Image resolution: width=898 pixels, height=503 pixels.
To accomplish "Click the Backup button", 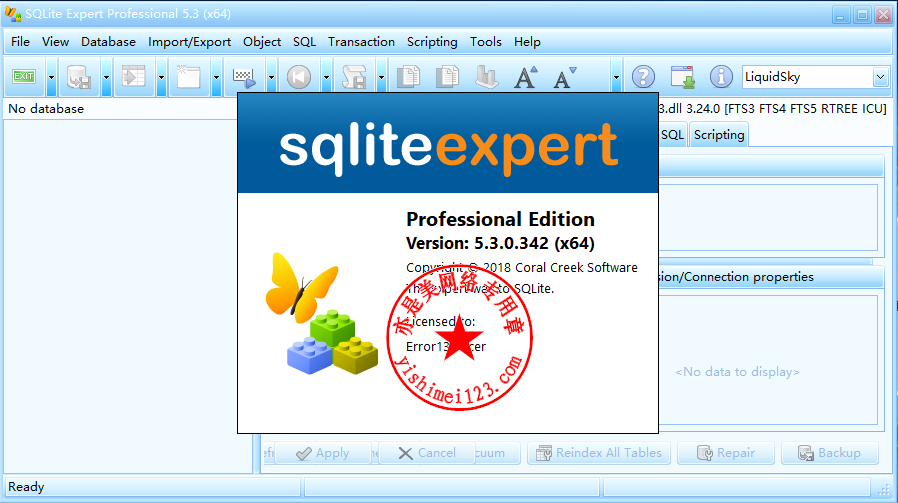I will tap(829, 453).
